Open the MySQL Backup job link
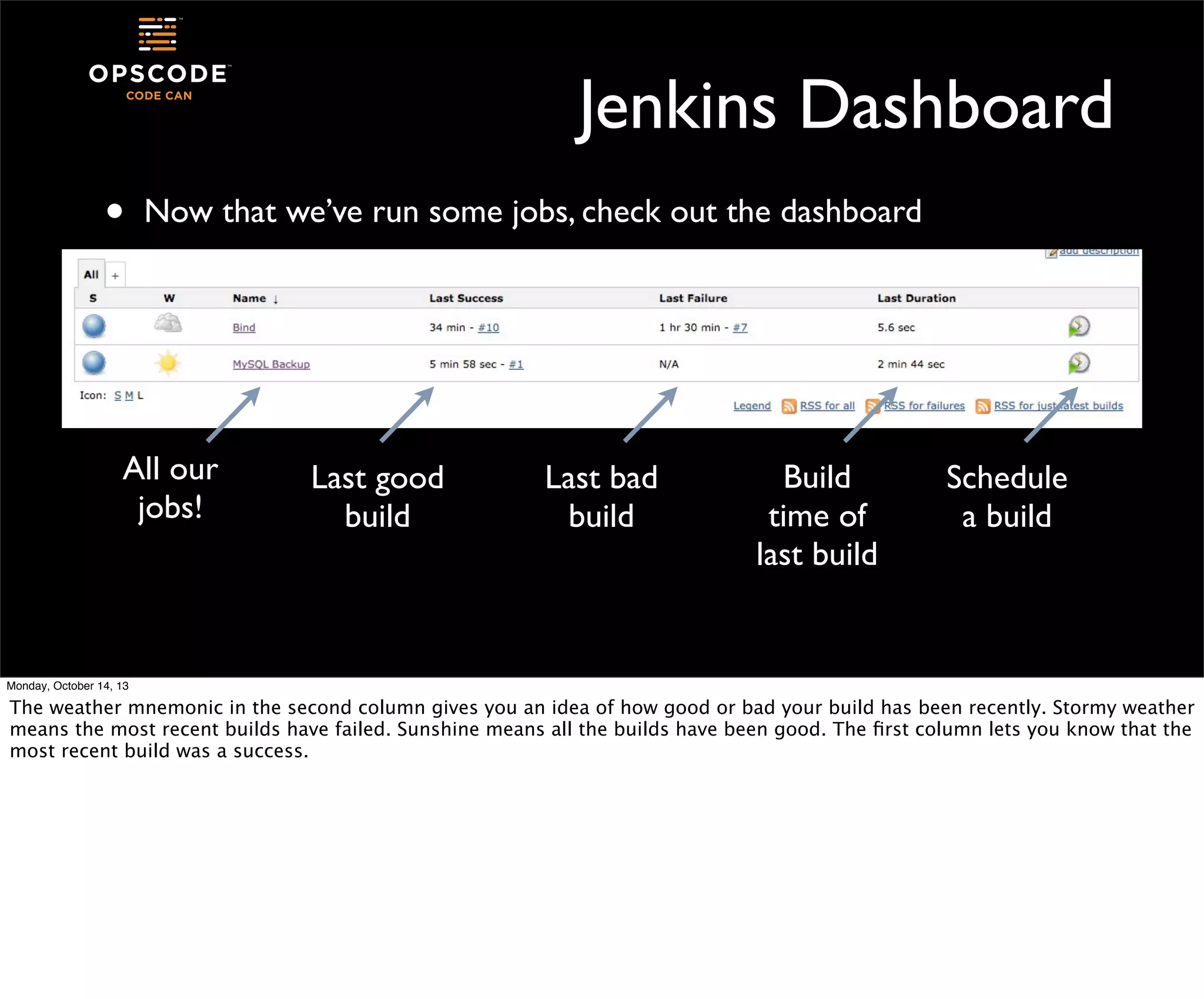The image size is (1204, 999). click(x=271, y=364)
